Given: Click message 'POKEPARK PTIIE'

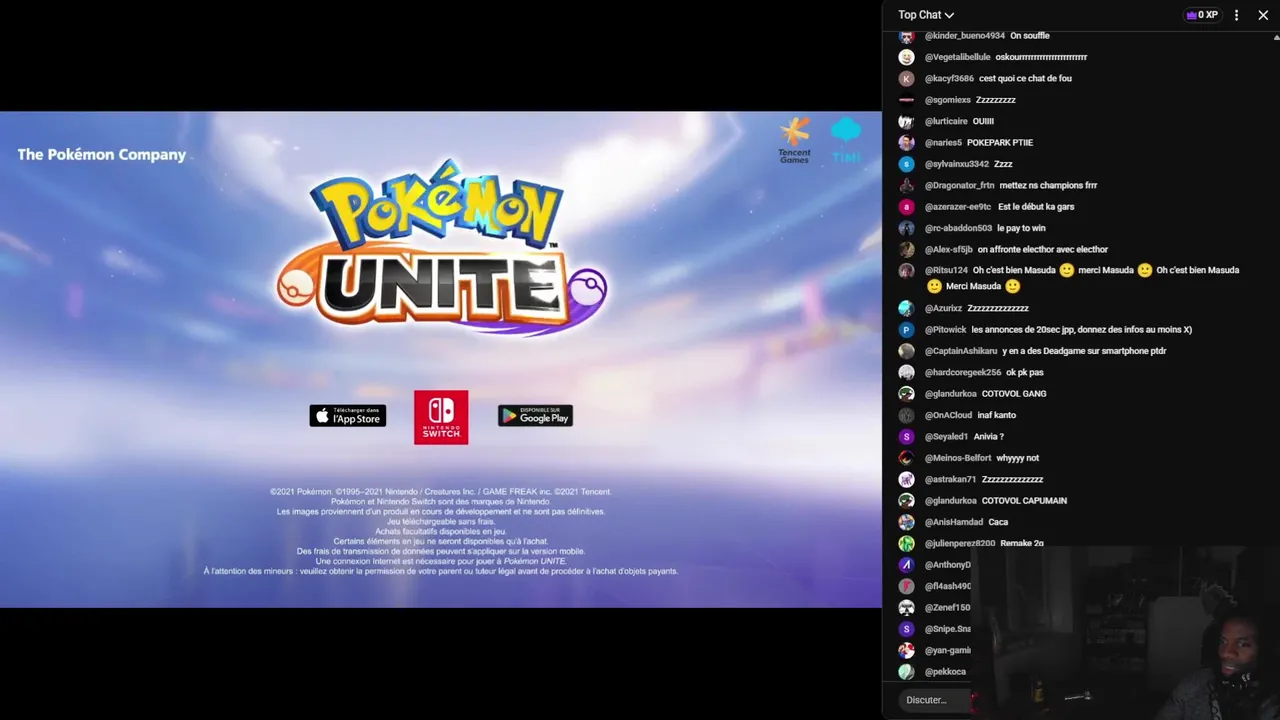Looking at the screenshot, I should [x=1000, y=143].
